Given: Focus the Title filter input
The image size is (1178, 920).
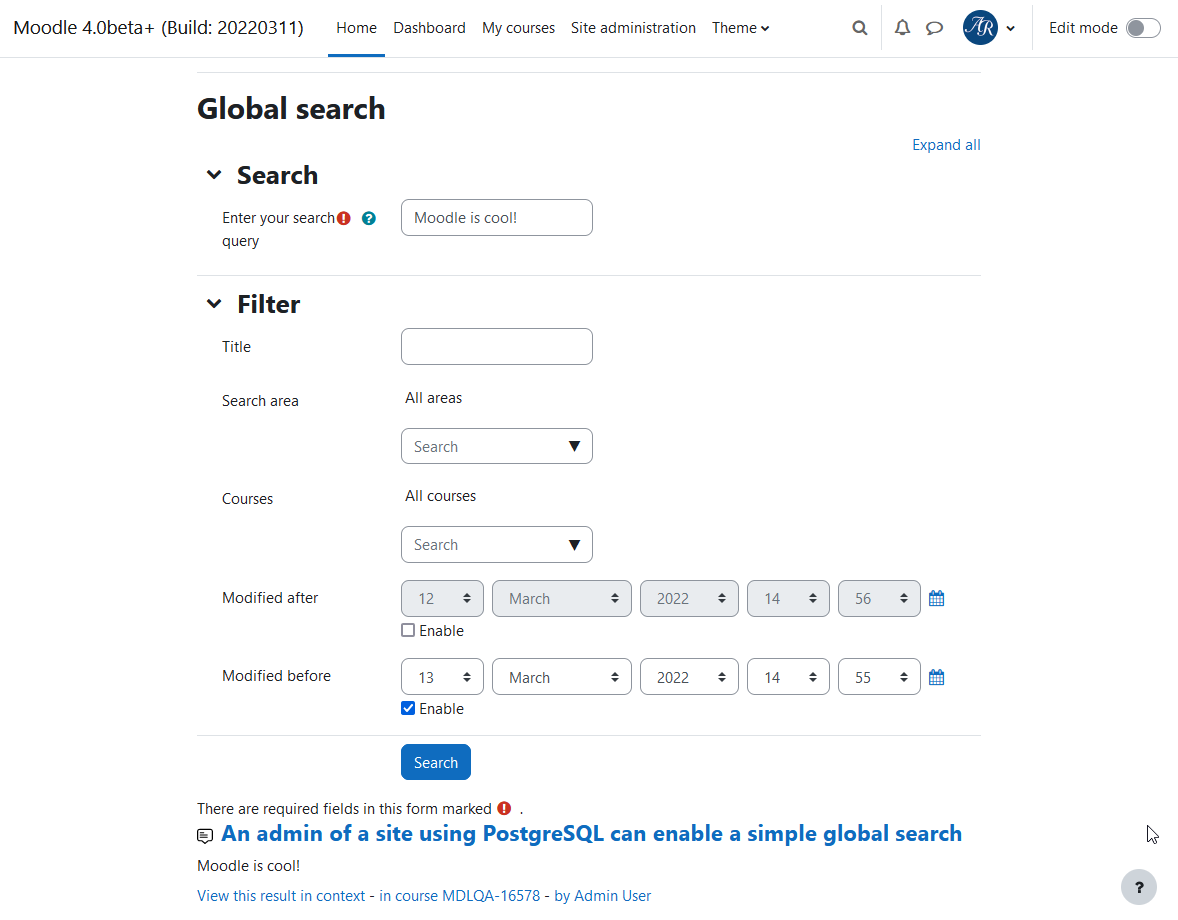Looking at the screenshot, I should click(x=497, y=346).
